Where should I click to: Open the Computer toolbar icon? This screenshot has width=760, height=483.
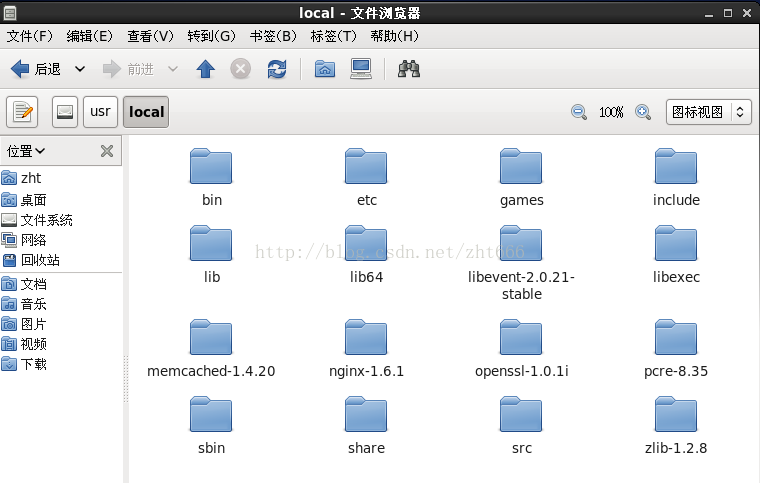pyautogui.click(x=361, y=69)
